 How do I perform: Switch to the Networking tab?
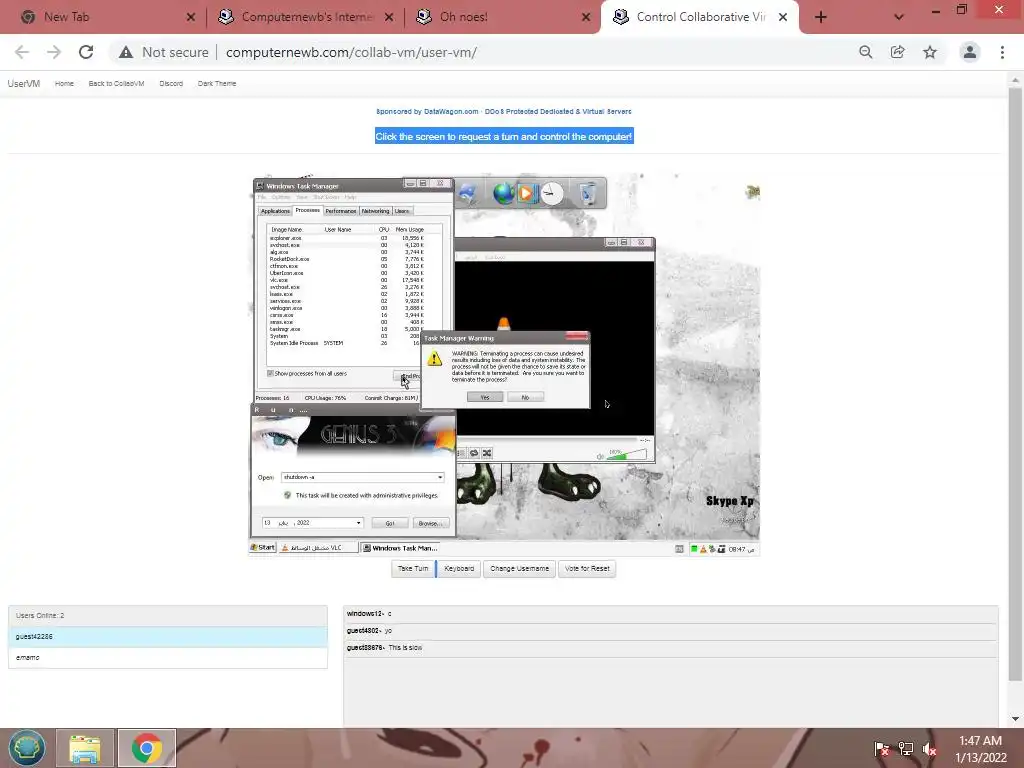pyautogui.click(x=376, y=211)
